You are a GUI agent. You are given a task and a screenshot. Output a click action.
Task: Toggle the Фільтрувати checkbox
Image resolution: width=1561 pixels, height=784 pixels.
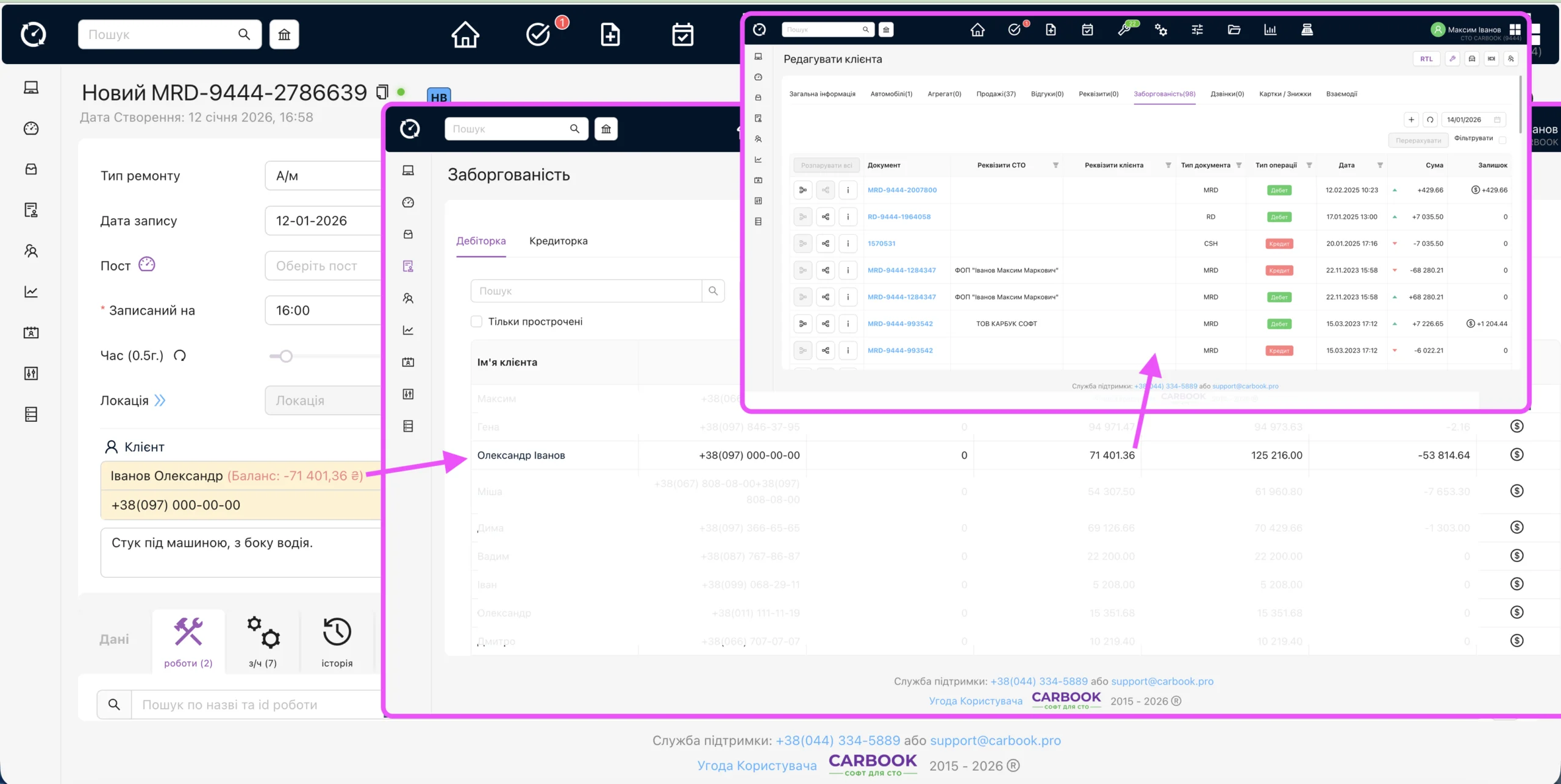point(1502,140)
